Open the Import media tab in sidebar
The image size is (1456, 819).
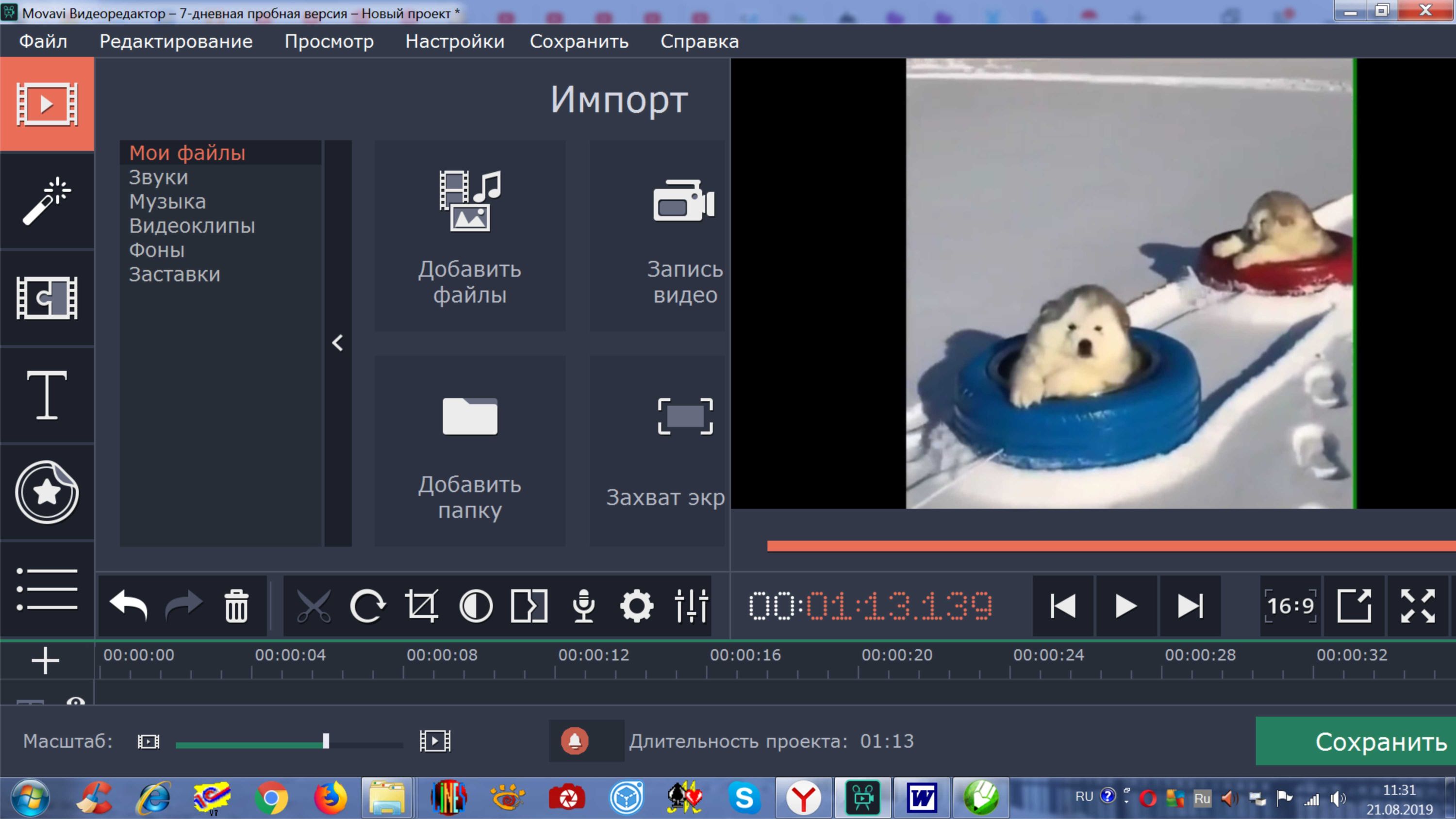[47, 104]
